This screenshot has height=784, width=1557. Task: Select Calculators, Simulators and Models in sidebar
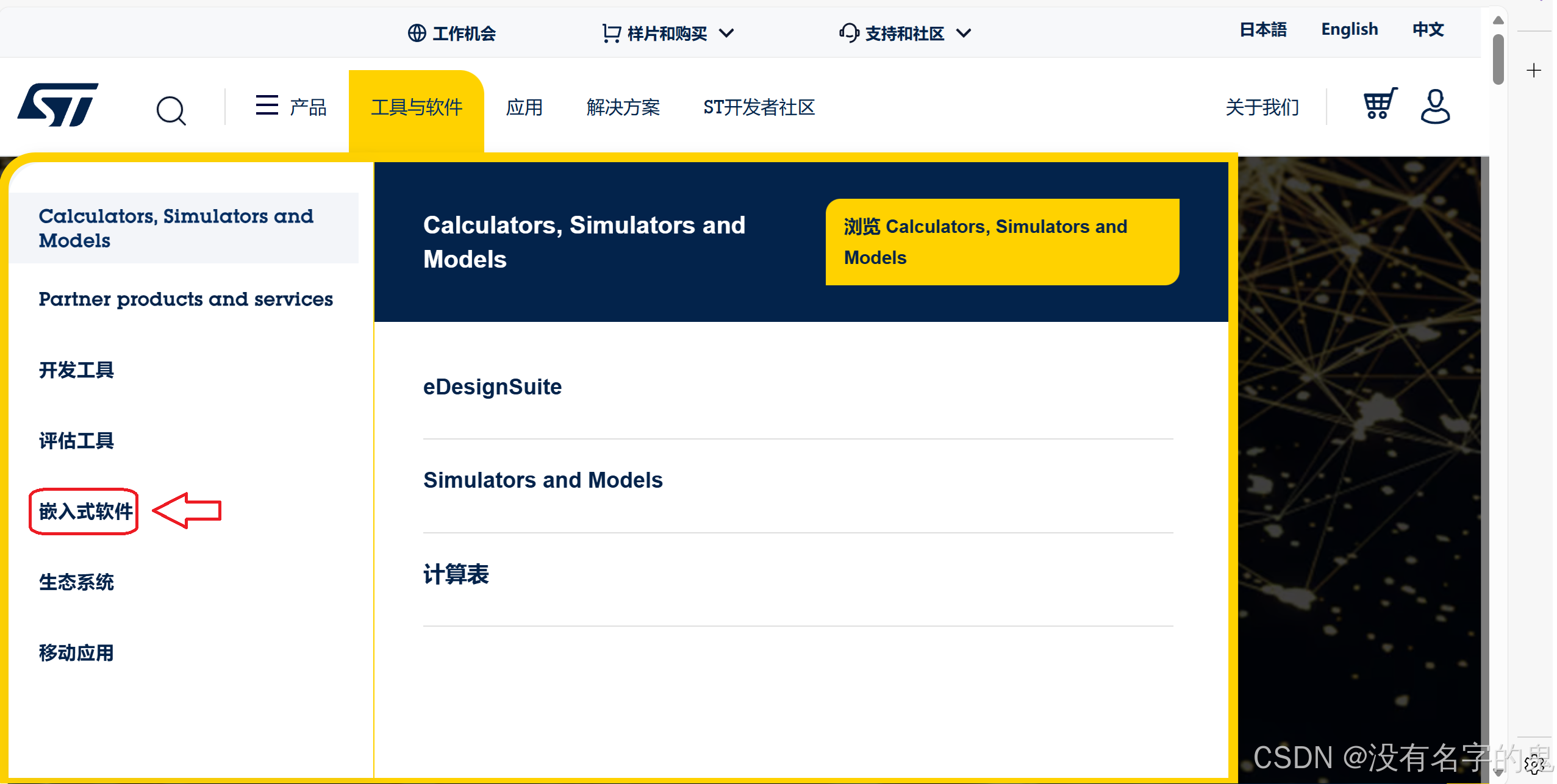pos(184,228)
